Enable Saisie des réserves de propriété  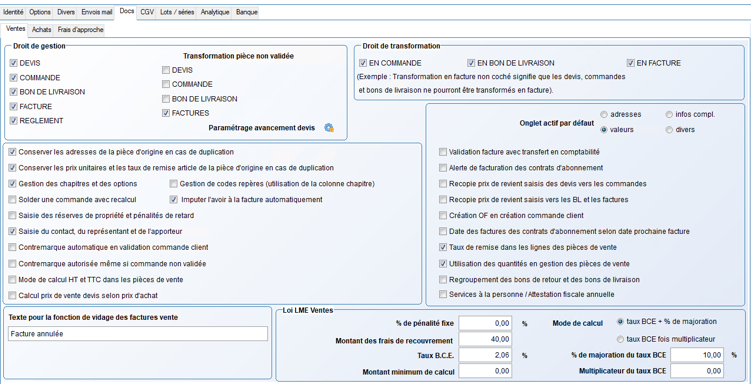[x=12, y=215]
